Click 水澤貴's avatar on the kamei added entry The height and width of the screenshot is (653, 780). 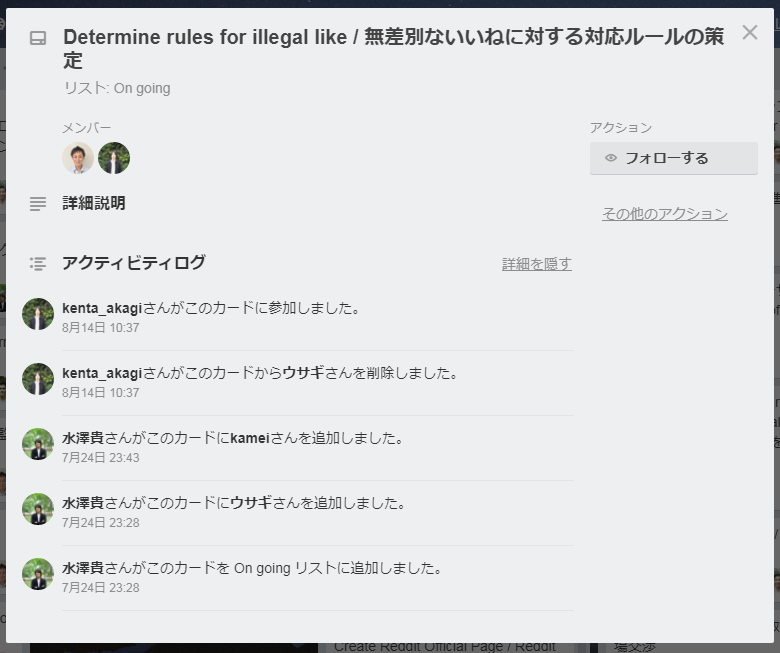(38, 444)
